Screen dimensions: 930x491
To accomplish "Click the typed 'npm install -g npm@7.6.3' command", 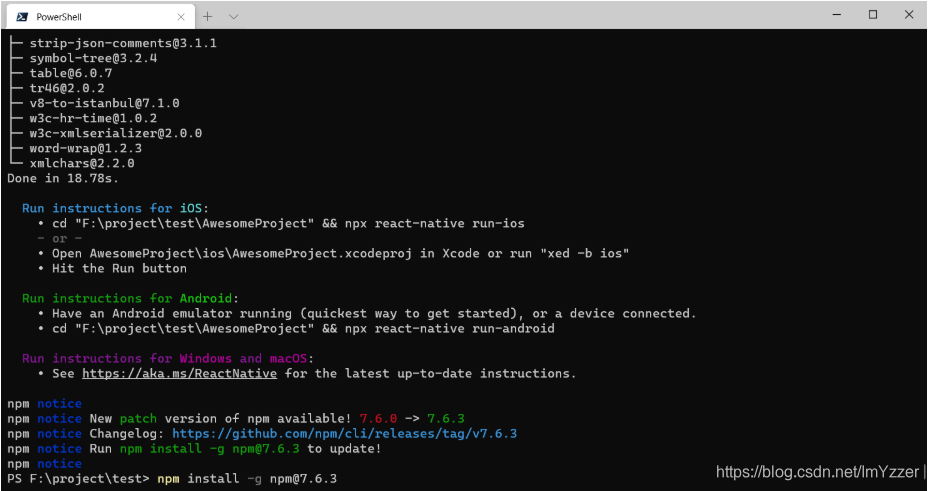I will coord(247,479).
